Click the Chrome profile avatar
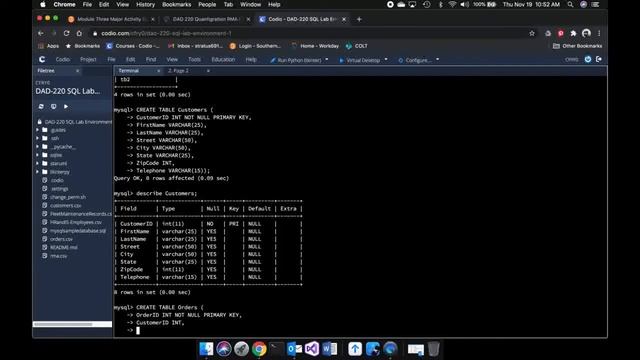Image resolution: width=640 pixels, height=360 pixels. (587, 33)
